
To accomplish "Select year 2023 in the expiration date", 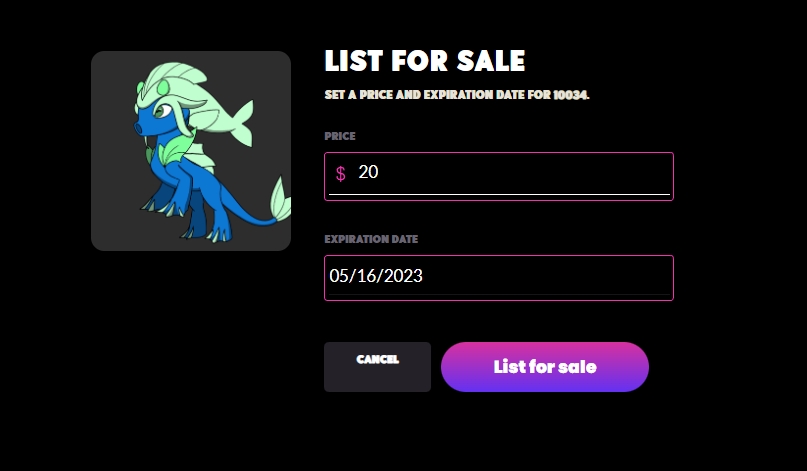I will click(401, 277).
